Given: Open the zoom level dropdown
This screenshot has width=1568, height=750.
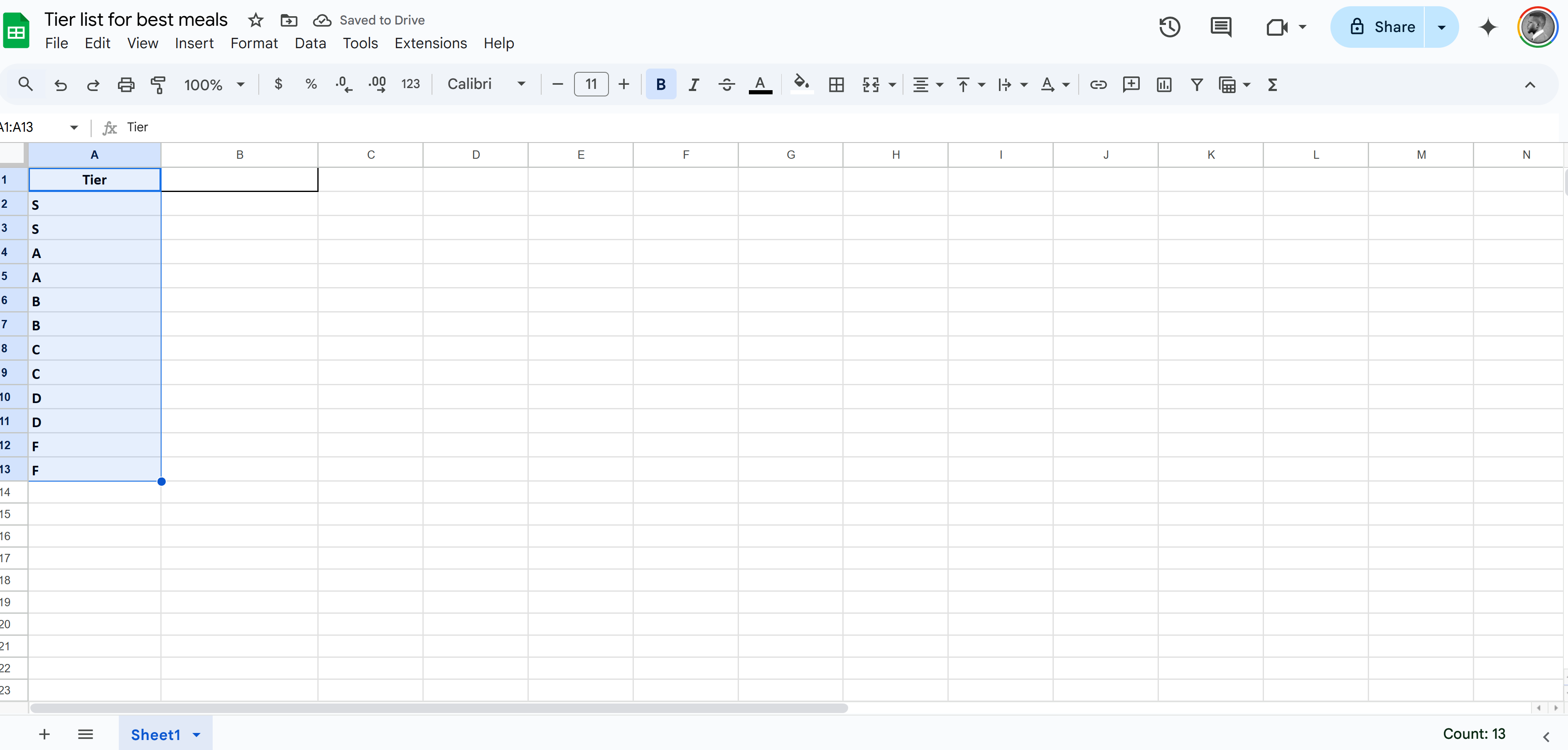Looking at the screenshot, I should coord(213,85).
